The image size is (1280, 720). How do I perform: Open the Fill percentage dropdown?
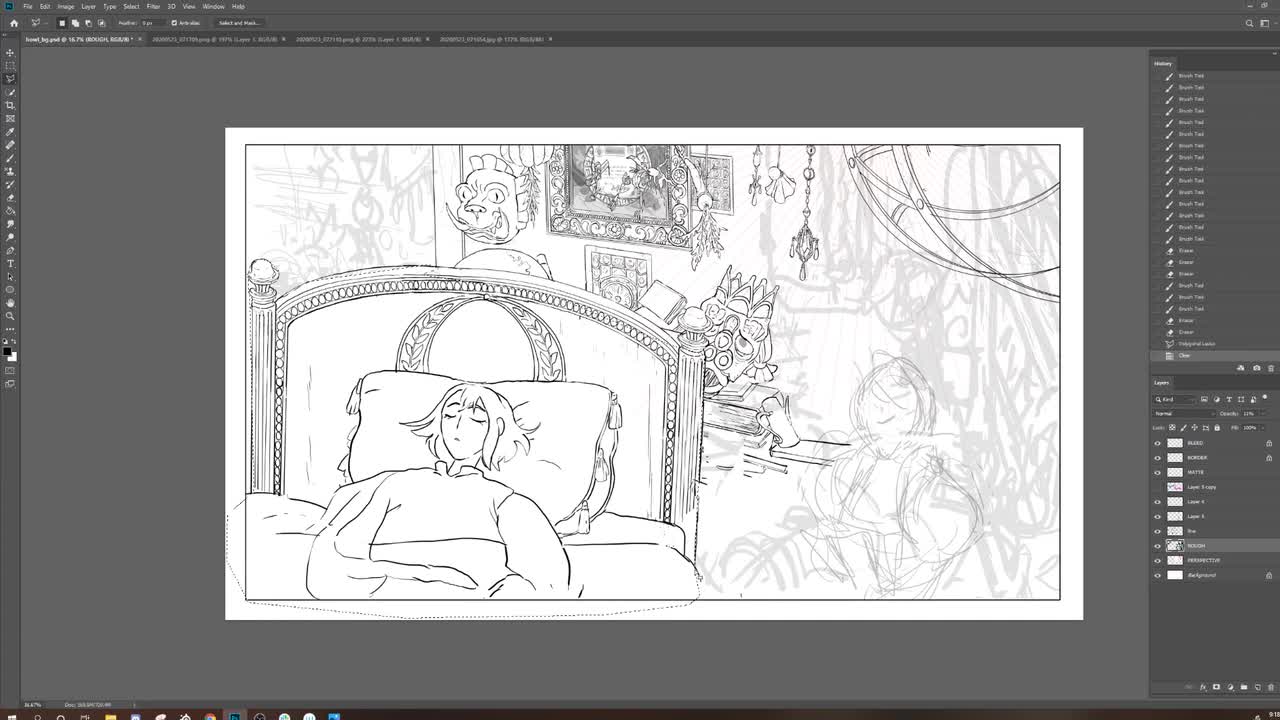click(x=1262, y=427)
